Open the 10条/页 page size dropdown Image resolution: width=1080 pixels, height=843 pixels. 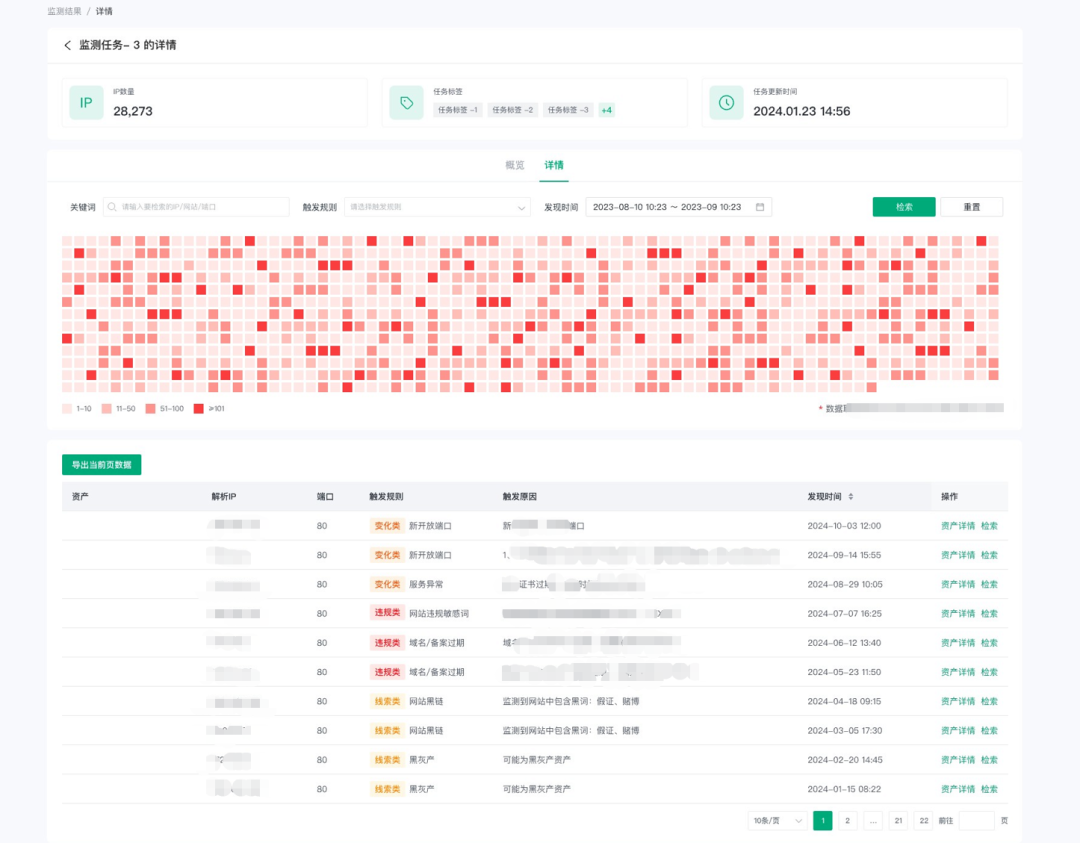click(778, 820)
